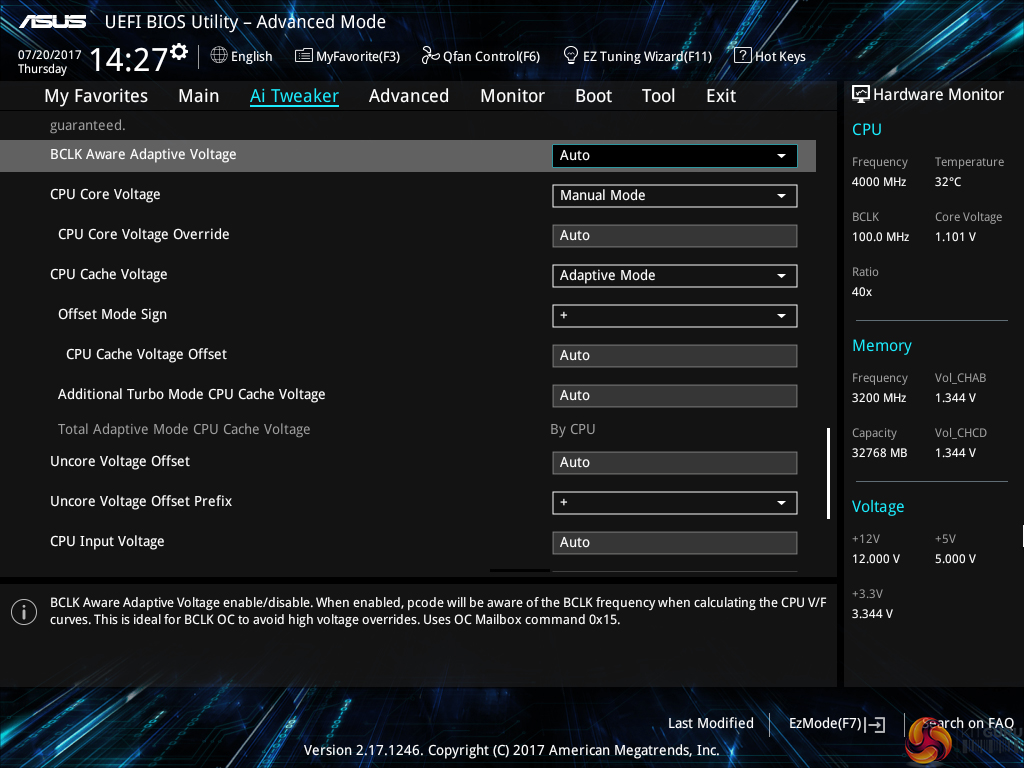The image size is (1024, 768).
Task: Open the Hot Keys question mark icon
Action: [742, 56]
